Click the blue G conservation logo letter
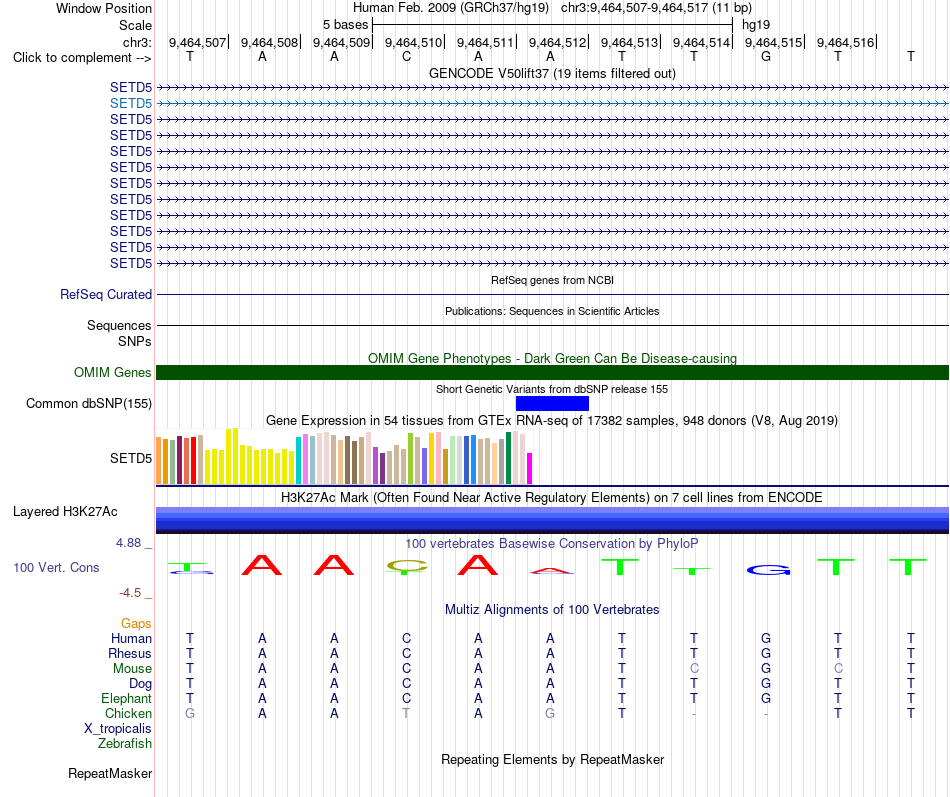 pos(768,570)
